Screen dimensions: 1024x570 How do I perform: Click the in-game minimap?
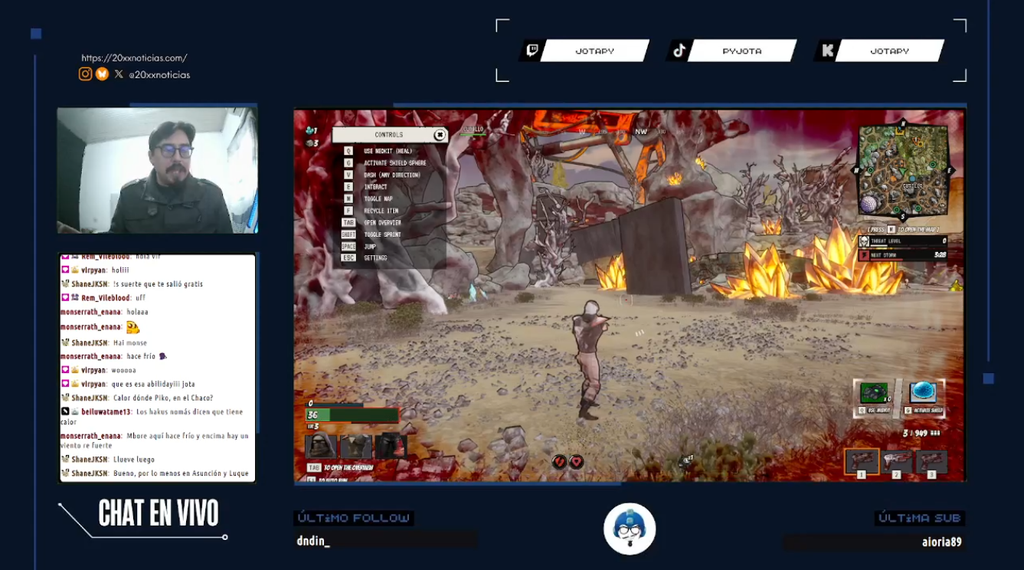tap(903, 171)
